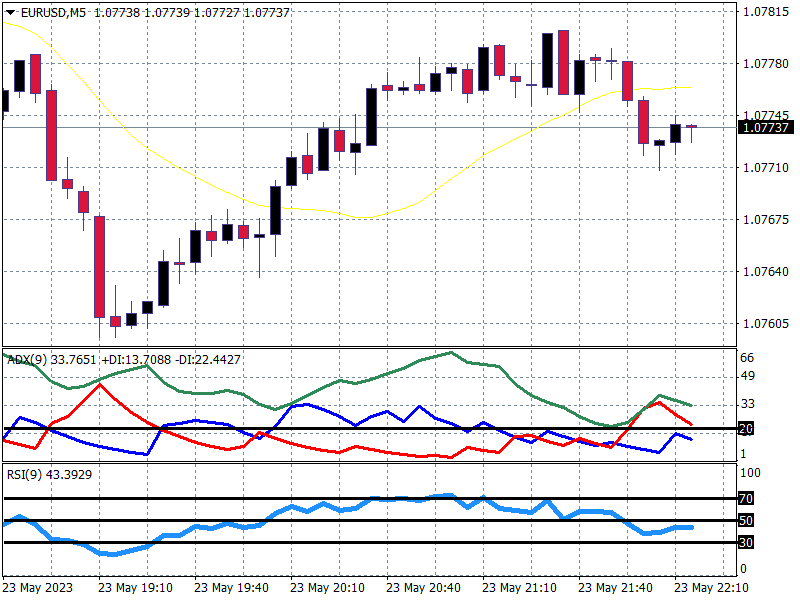Click the 23 May 2023 date label

click(40, 587)
